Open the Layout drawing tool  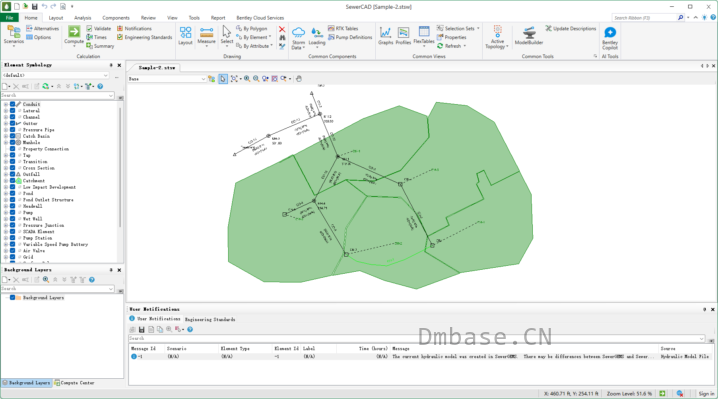tap(185, 35)
